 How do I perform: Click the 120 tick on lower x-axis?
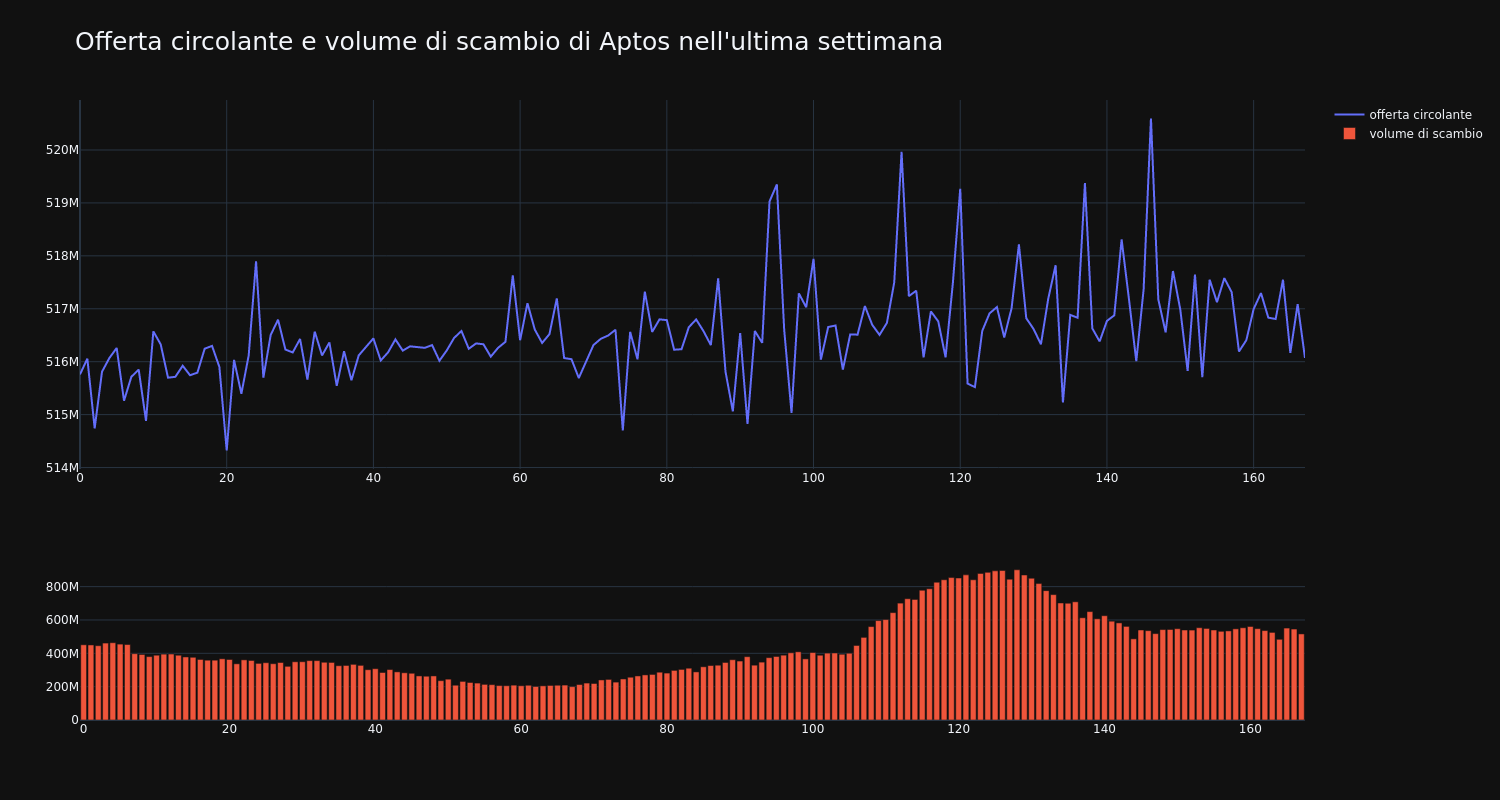pyautogui.click(x=959, y=730)
